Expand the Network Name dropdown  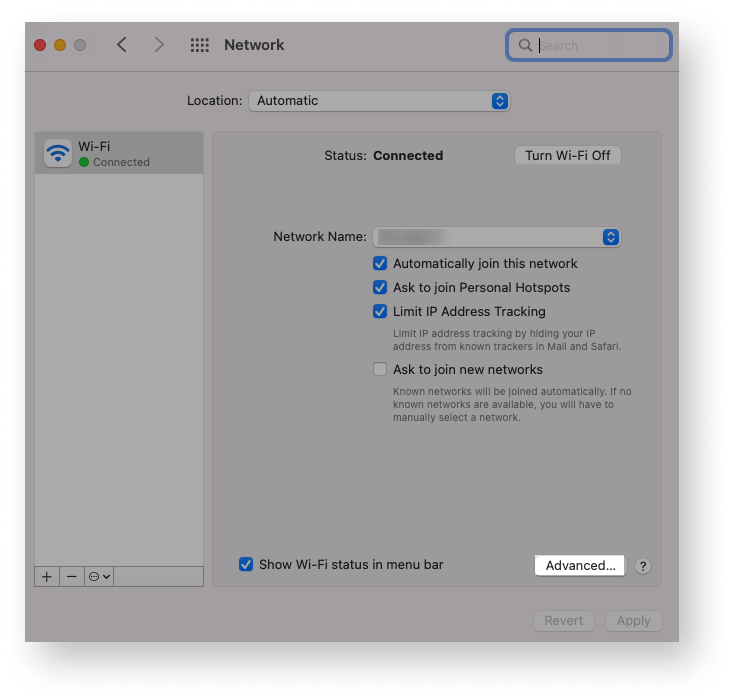(497, 237)
